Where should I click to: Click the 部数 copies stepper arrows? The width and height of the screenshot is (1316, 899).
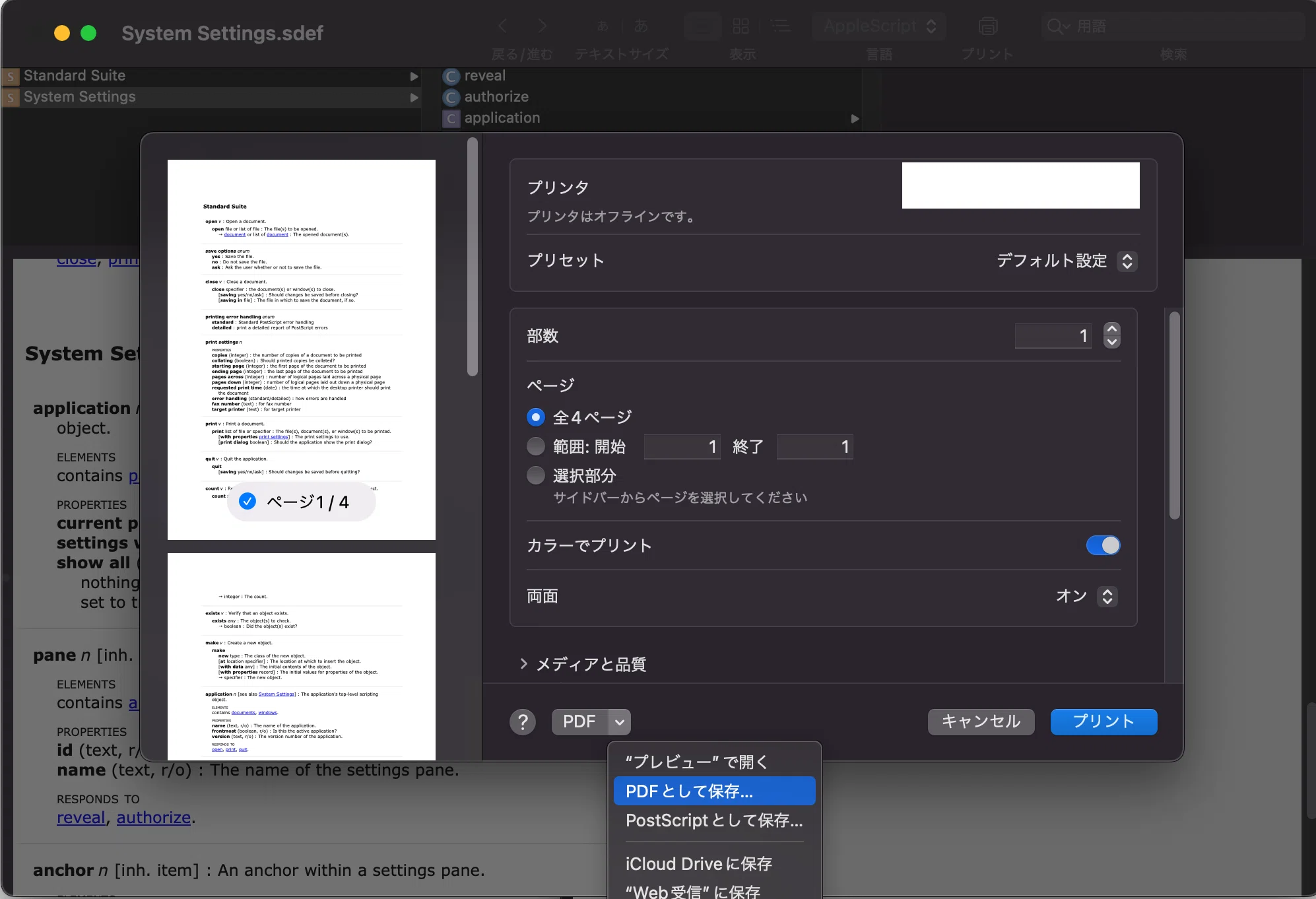tap(1112, 335)
